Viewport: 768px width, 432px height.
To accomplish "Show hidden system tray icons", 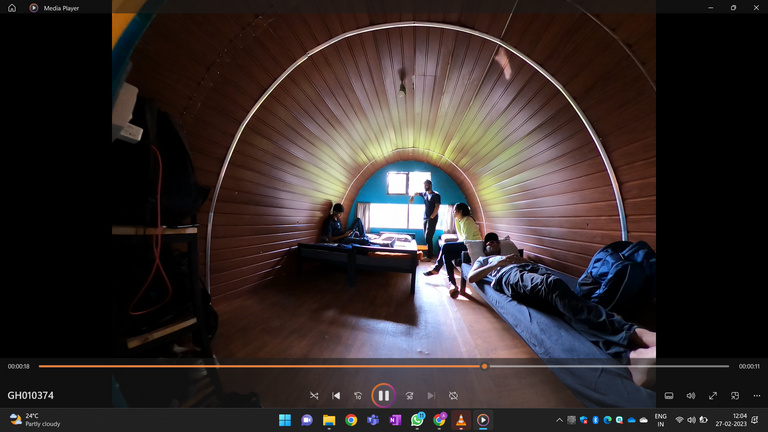I will point(559,420).
